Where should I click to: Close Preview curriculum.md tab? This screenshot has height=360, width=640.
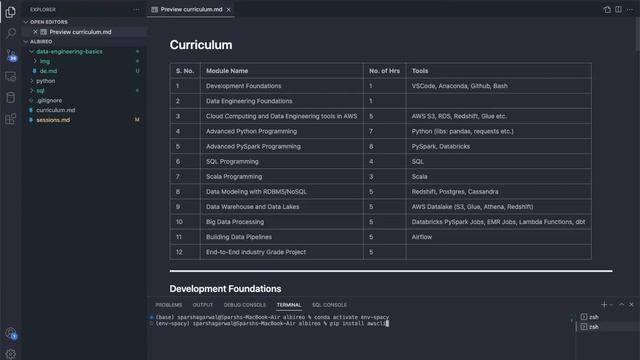coord(229,9)
